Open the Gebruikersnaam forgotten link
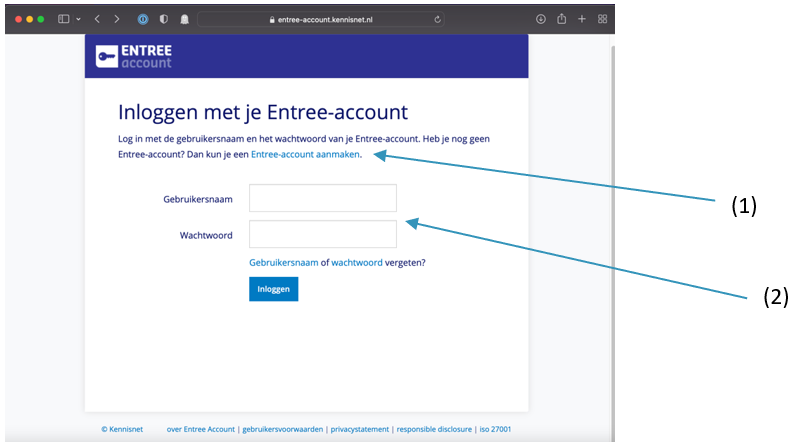 coord(284,262)
